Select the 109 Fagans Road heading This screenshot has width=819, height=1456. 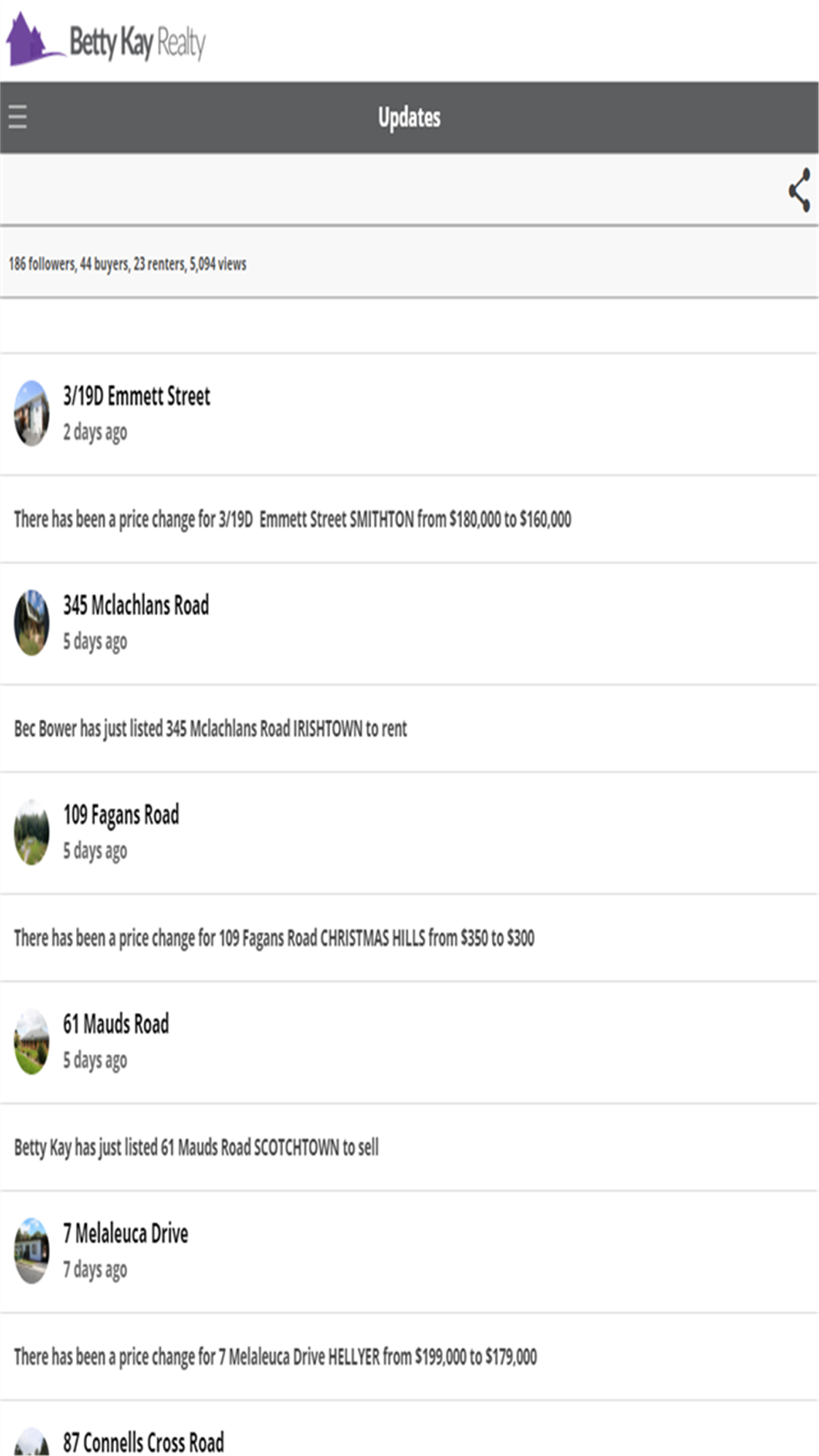click(x=121, y=815)
